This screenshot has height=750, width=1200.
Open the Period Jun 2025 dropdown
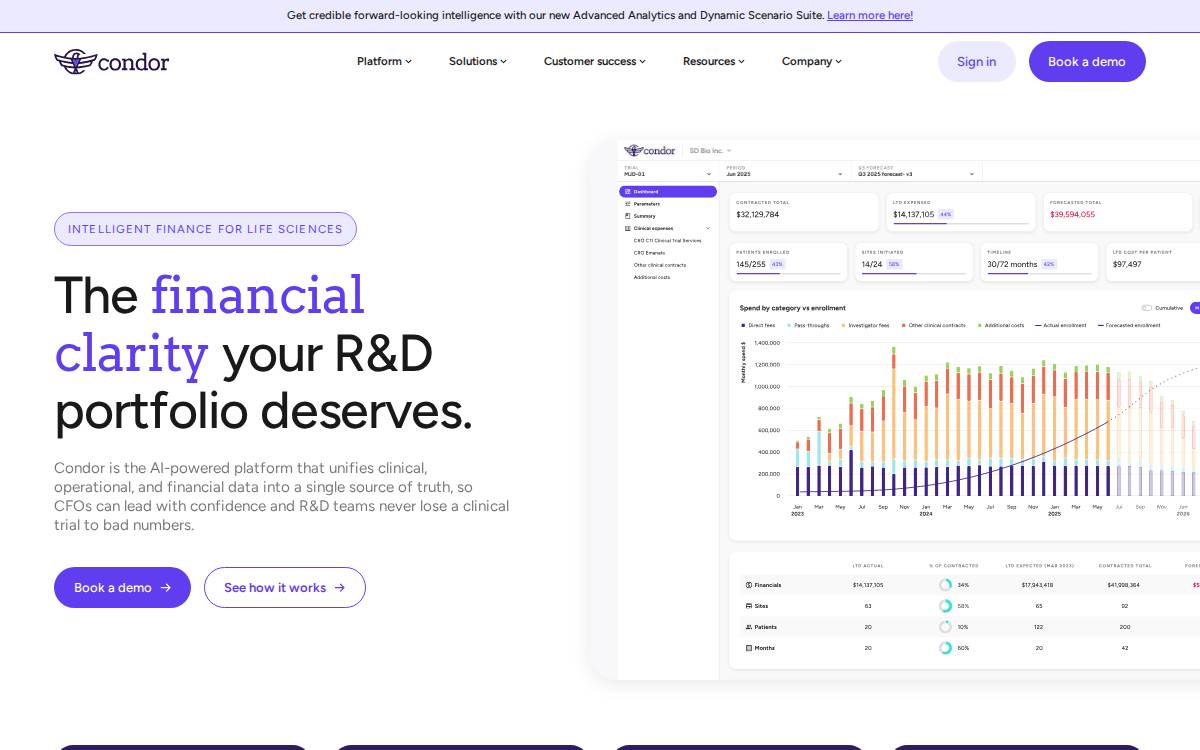click(785, 171)
